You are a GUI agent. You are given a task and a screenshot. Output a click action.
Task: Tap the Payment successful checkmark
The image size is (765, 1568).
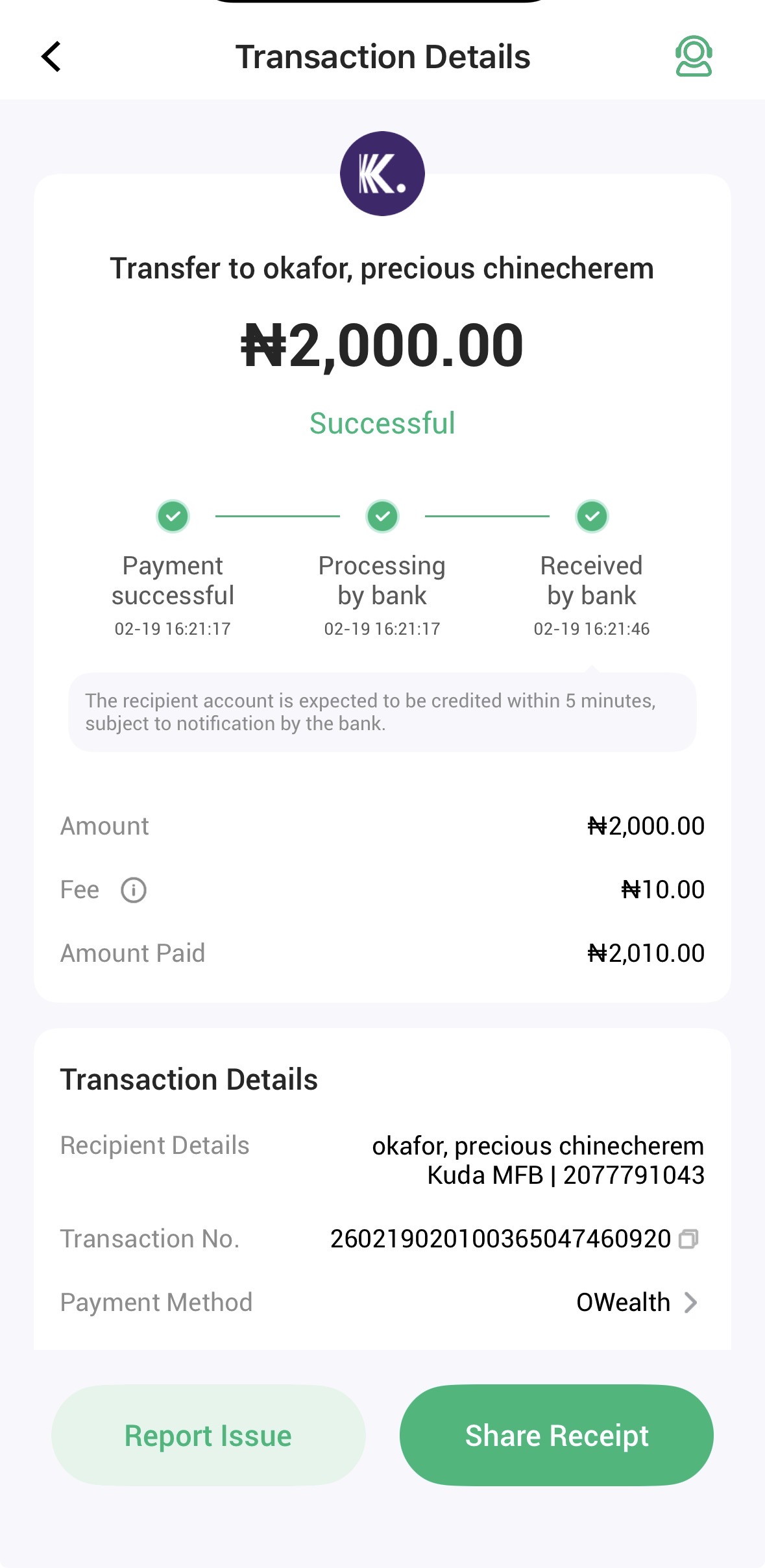coord(173,517)
